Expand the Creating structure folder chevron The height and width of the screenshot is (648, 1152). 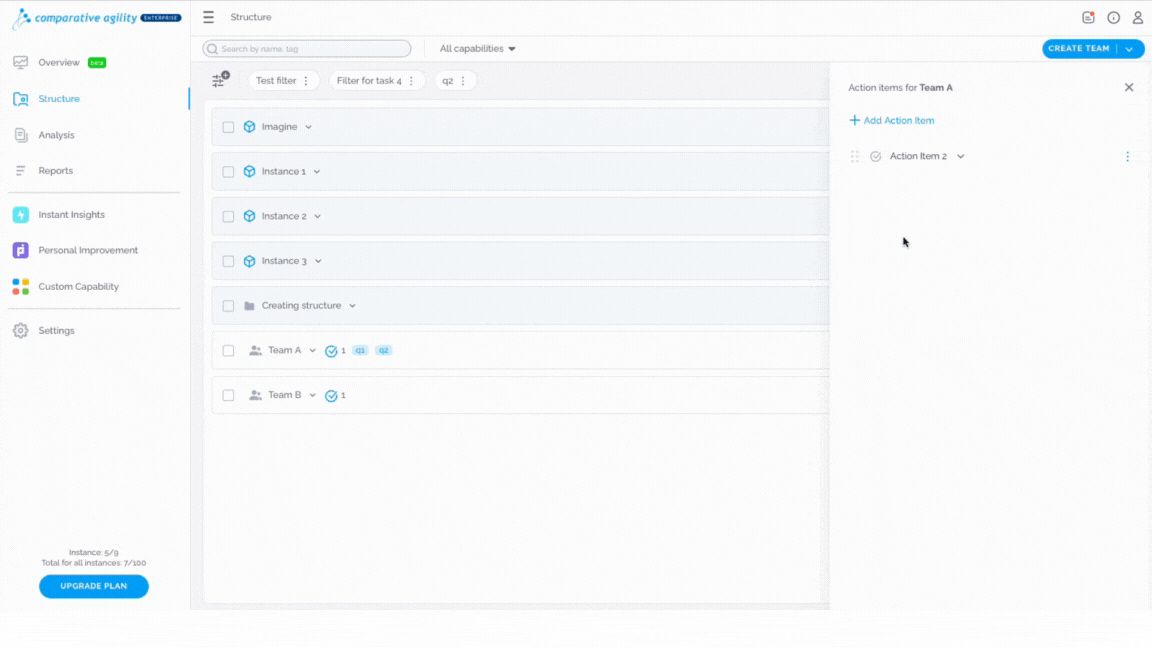pos(353,306)
